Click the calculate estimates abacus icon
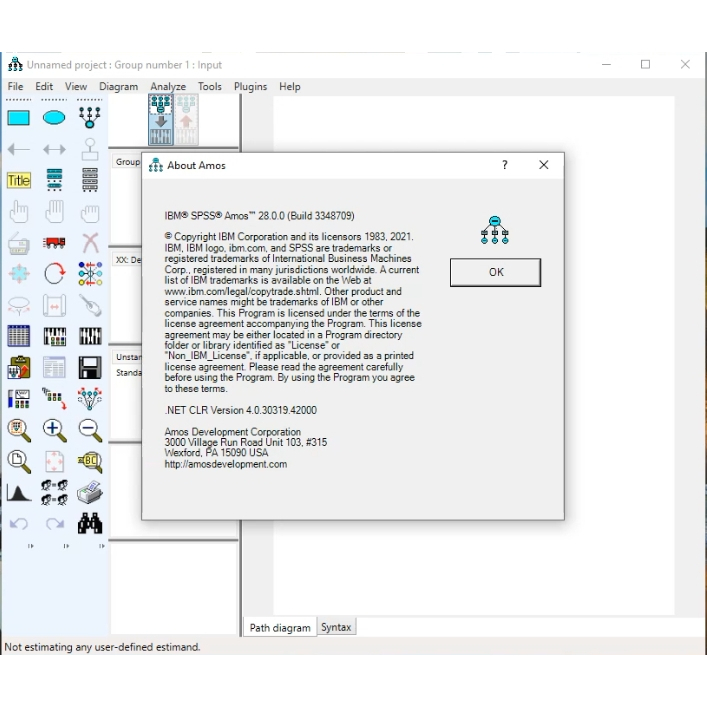The width and height of the screenshot is (707, 707). [x=90, y=336]
